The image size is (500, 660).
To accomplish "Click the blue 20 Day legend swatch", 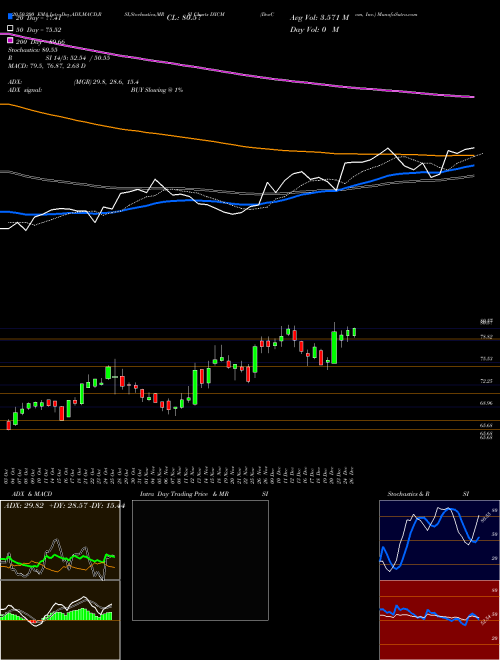I will 11,16.
